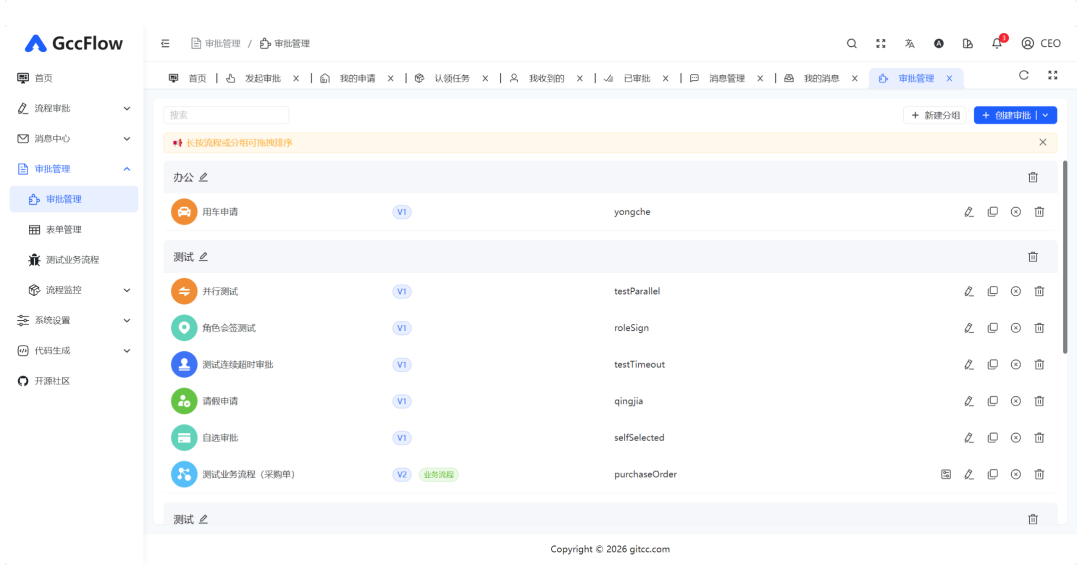Select the testTimeout key text
Viewport: 1080px width, 575px height.
[x=639, y=364]
